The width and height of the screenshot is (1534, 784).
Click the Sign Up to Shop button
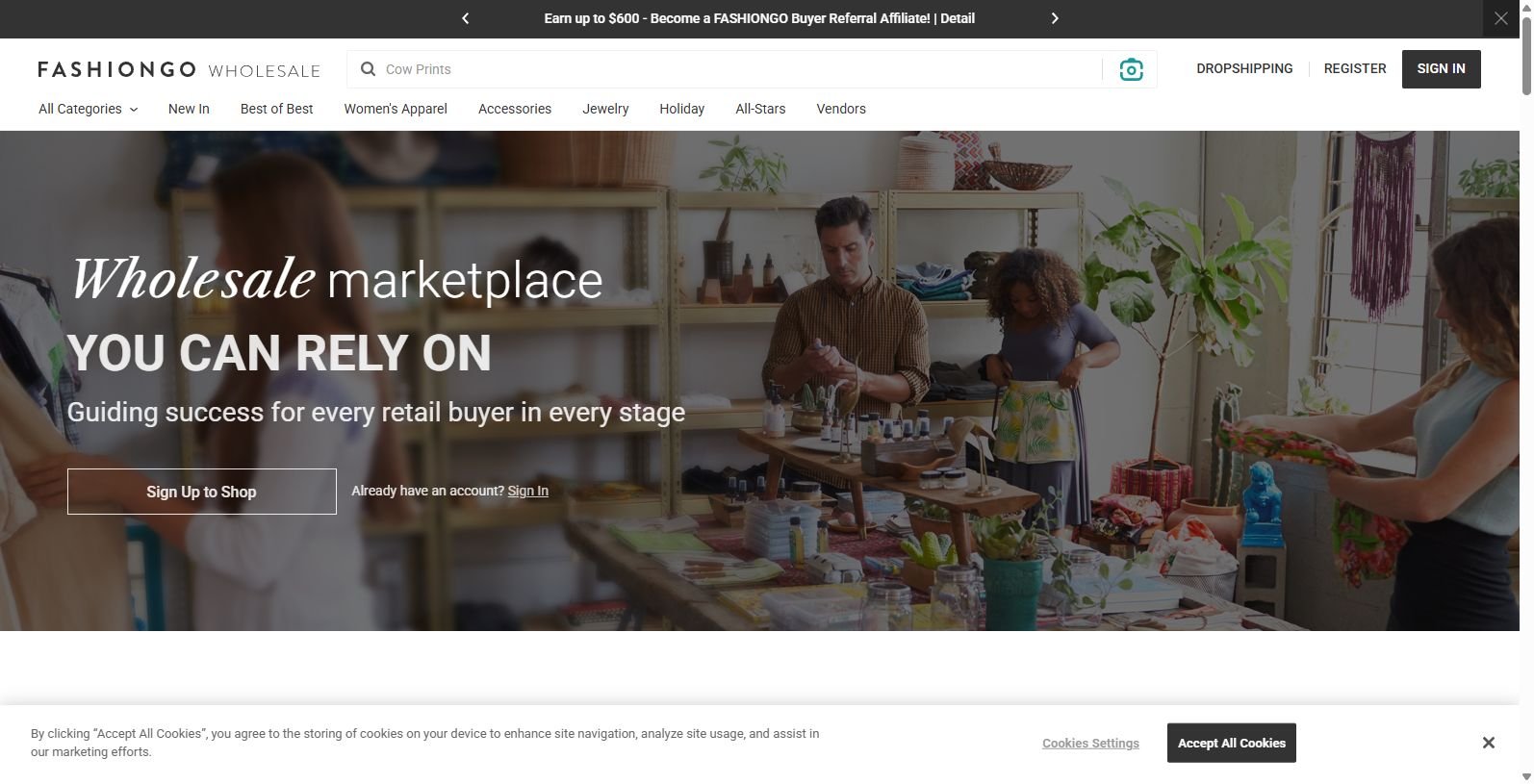click(x=201, y=492)
